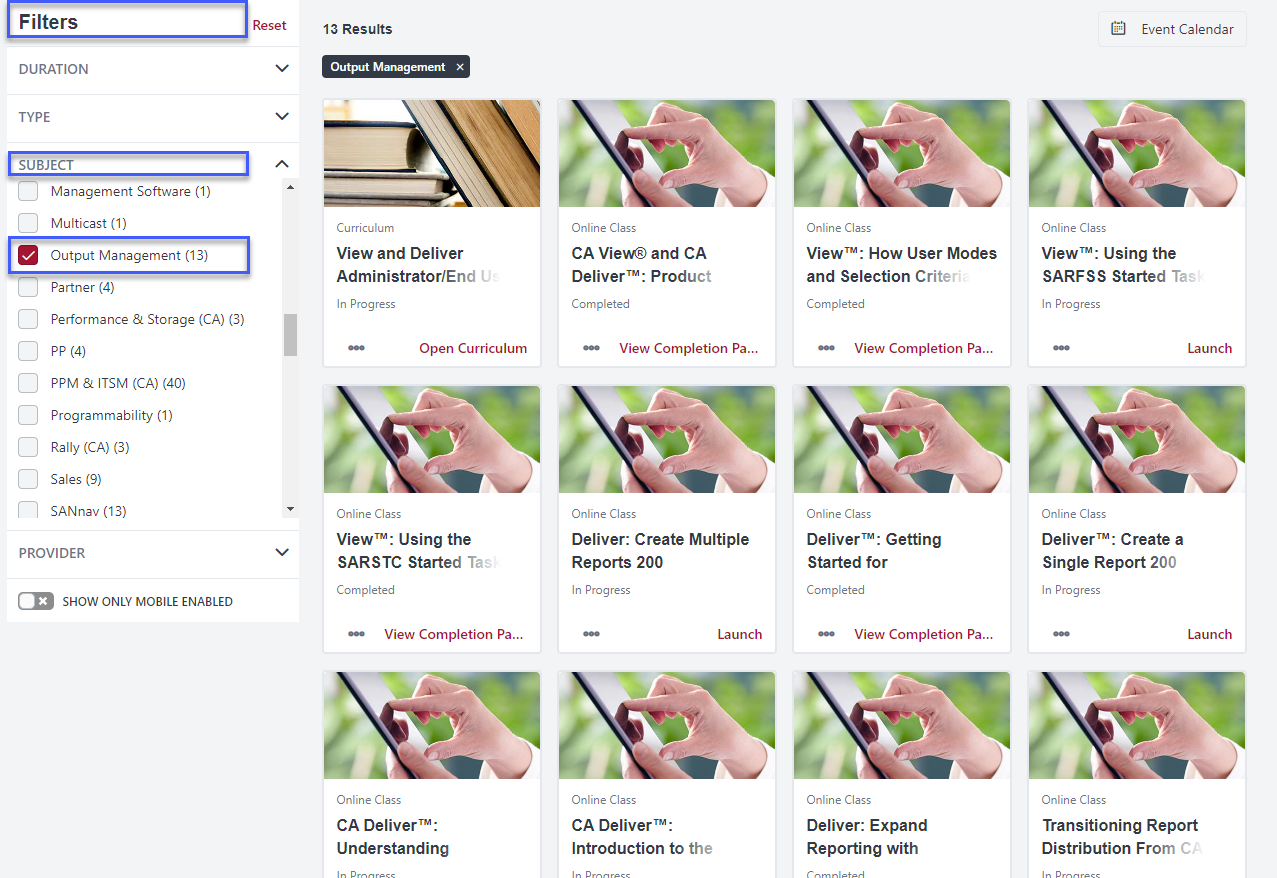Open the ellipsis menu on the Transitioning Report Distribution card
The image size is (1277, 878).
[x=1061, y=874]
